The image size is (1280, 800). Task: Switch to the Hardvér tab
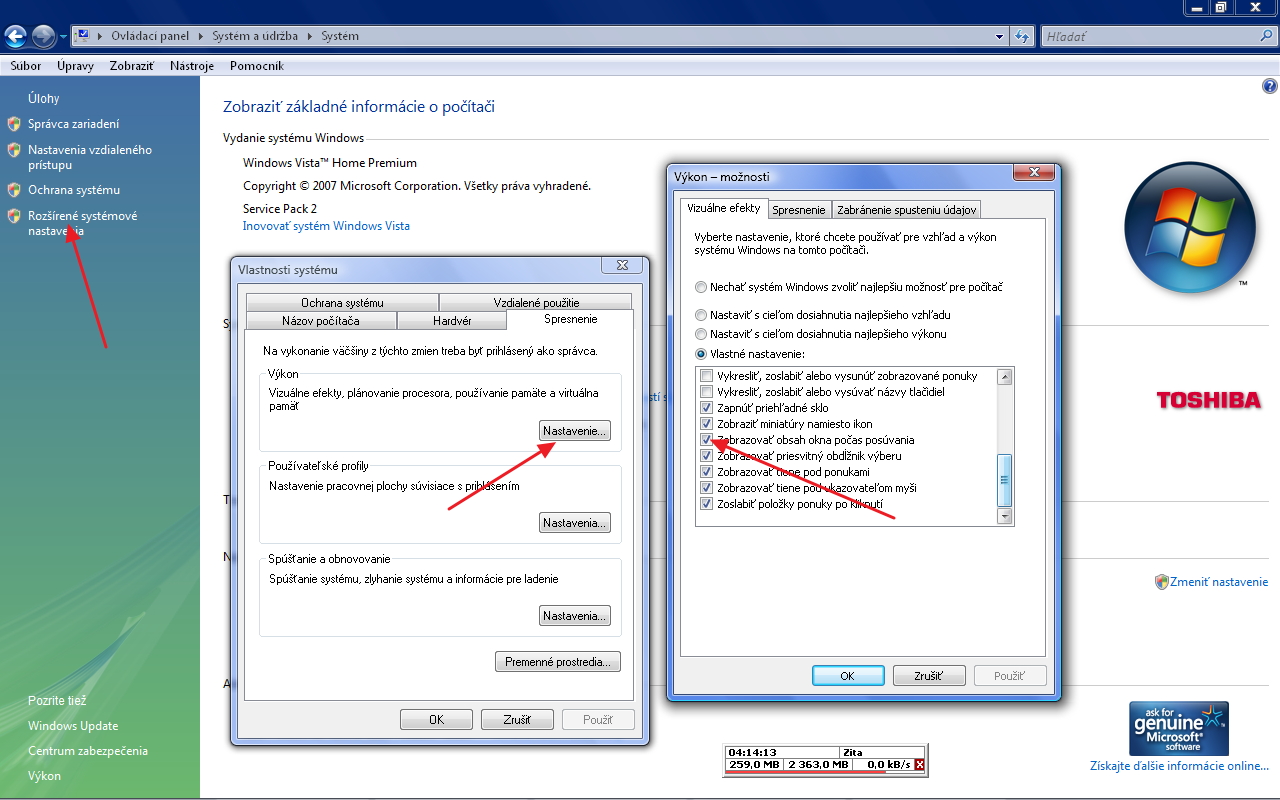click(x=452, y=320)
